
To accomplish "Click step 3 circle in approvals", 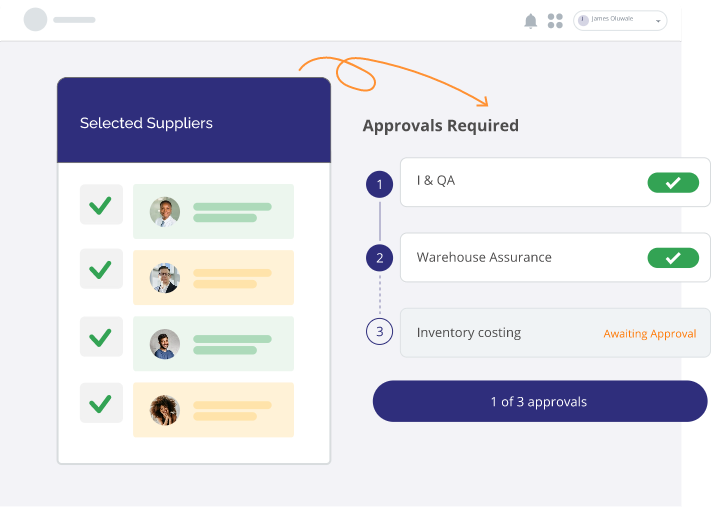I will pos(379,332).
